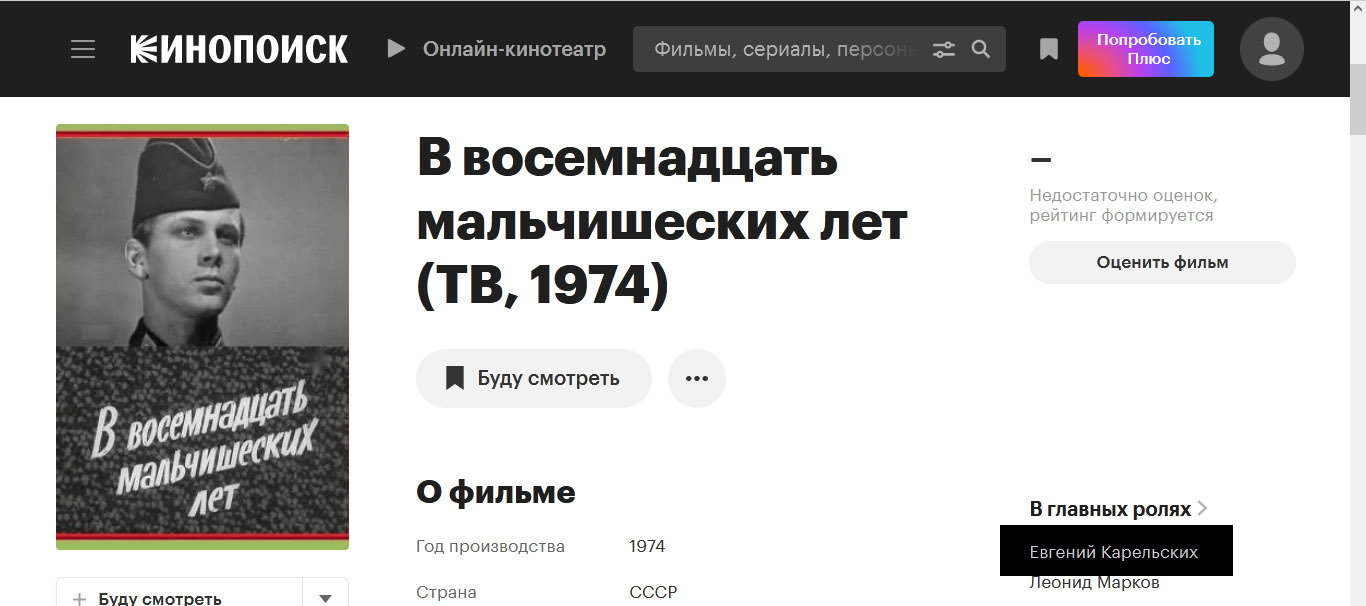Expand the dropdown arrow under the poster
This screenshot has width=1366, height=606.
325,597
